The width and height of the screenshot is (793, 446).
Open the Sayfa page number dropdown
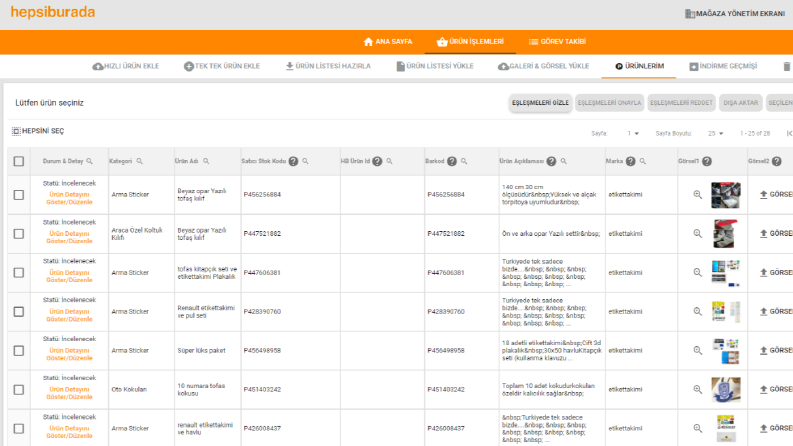[x=633, y=133]
